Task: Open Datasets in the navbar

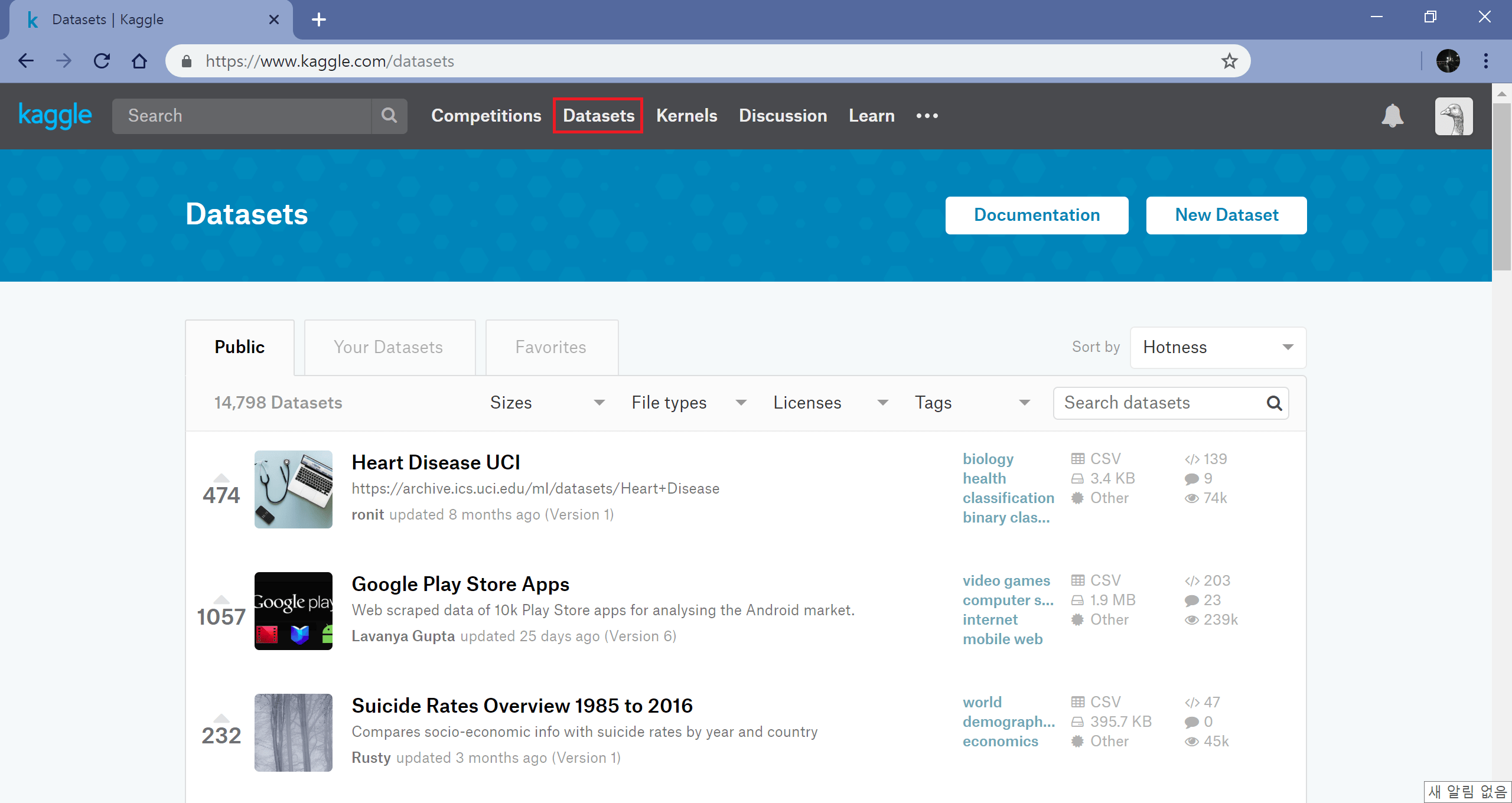Action: pos(598,116)
